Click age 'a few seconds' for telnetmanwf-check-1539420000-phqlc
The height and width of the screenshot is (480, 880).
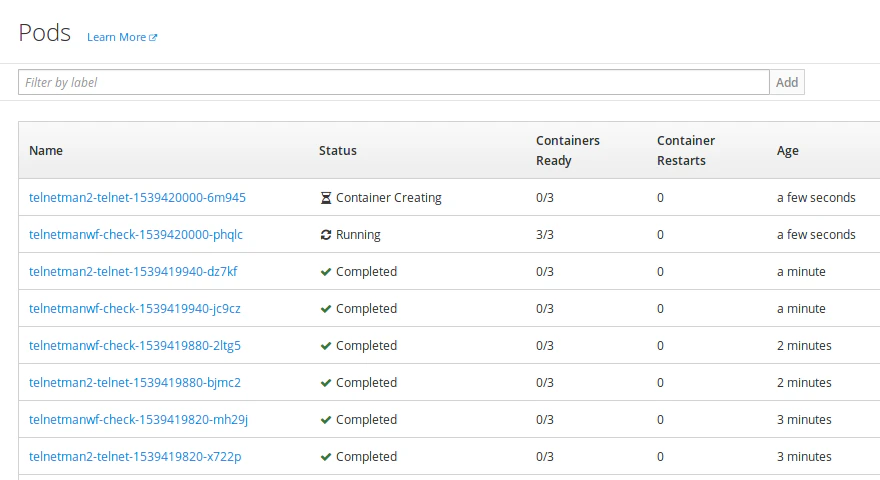[816, 235]
